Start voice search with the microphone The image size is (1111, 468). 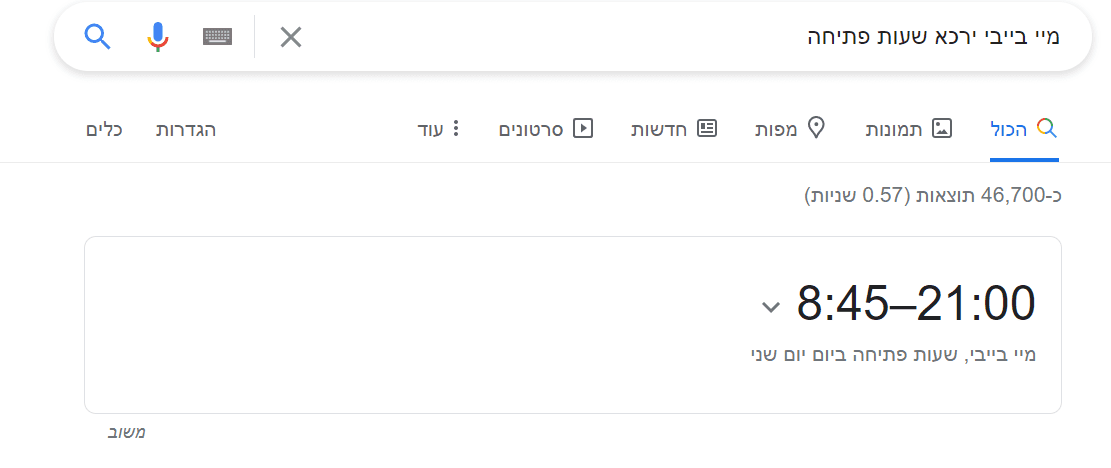[x=157, y=37]
